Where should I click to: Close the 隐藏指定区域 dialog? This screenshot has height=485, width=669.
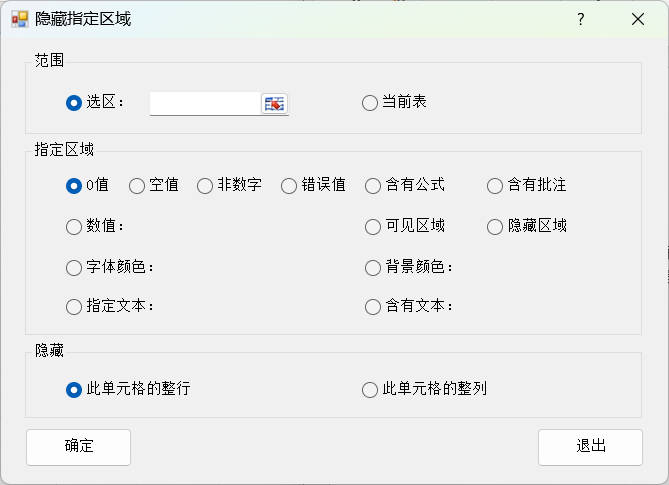(x=637, y=19)
